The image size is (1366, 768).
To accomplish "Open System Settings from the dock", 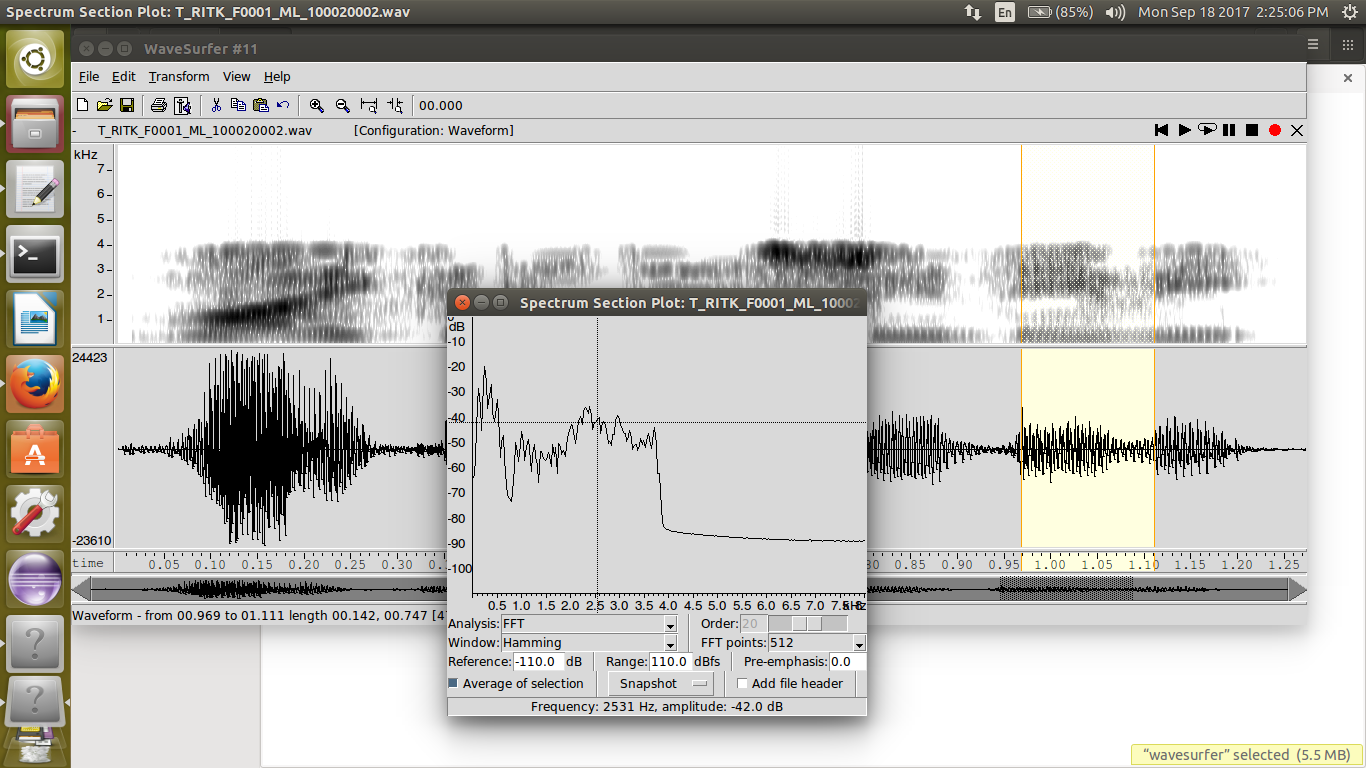I will pos(35,514).
